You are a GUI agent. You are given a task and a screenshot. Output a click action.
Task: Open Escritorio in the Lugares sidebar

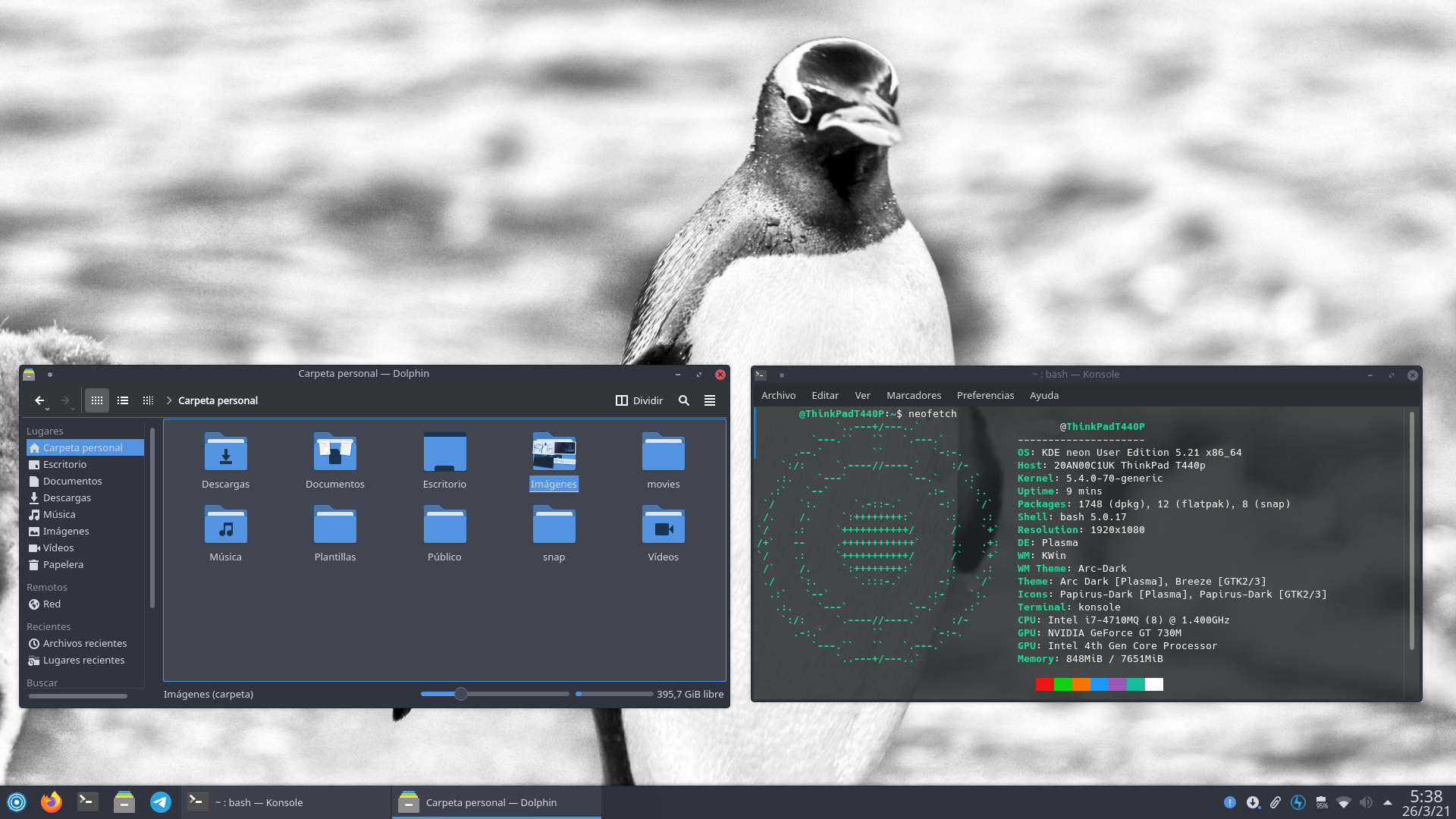click(85, 464)
